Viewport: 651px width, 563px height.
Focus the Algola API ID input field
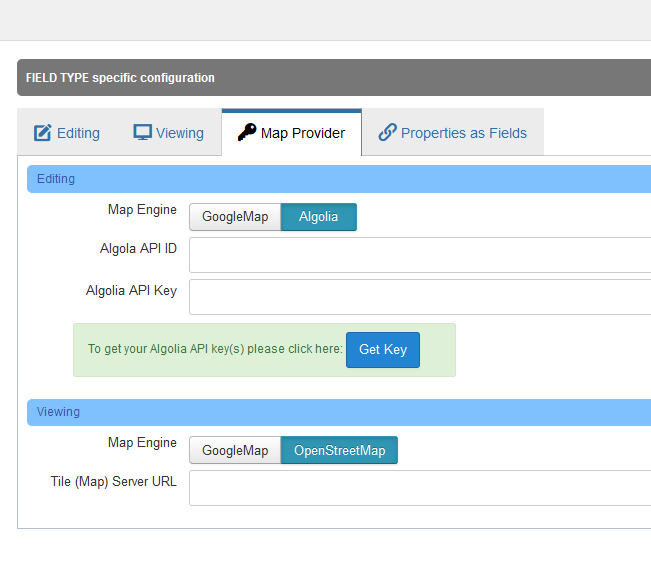pyautogui.click(x=420, y=255)
